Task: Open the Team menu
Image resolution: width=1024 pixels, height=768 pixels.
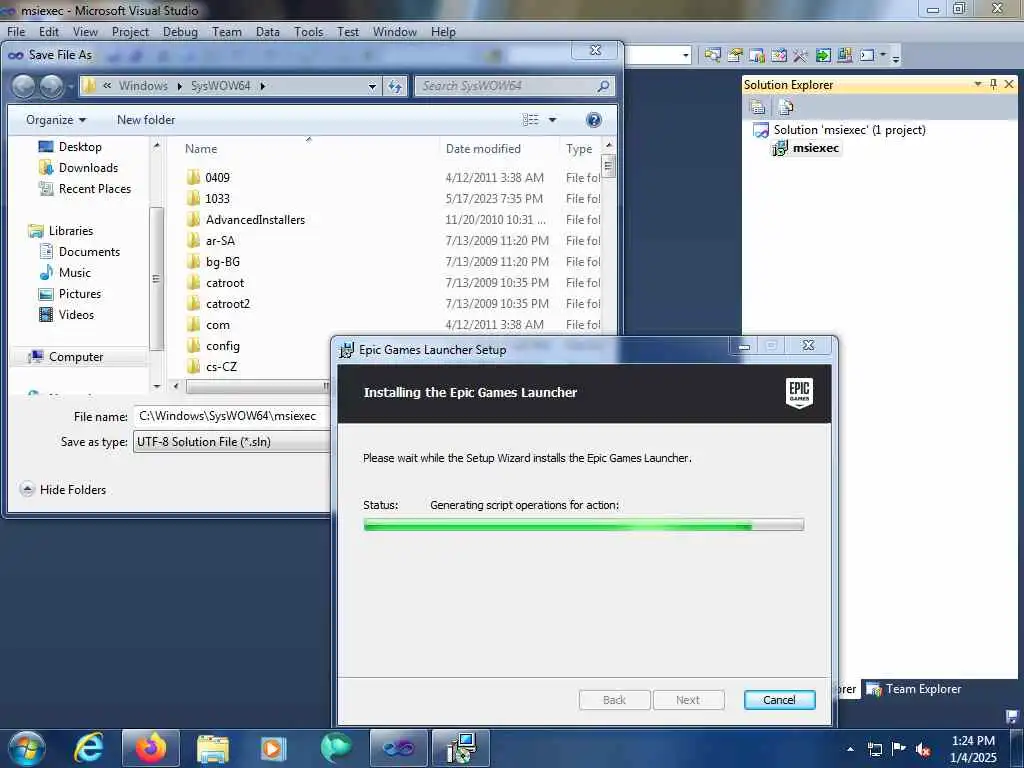Action: click(227, 32)
